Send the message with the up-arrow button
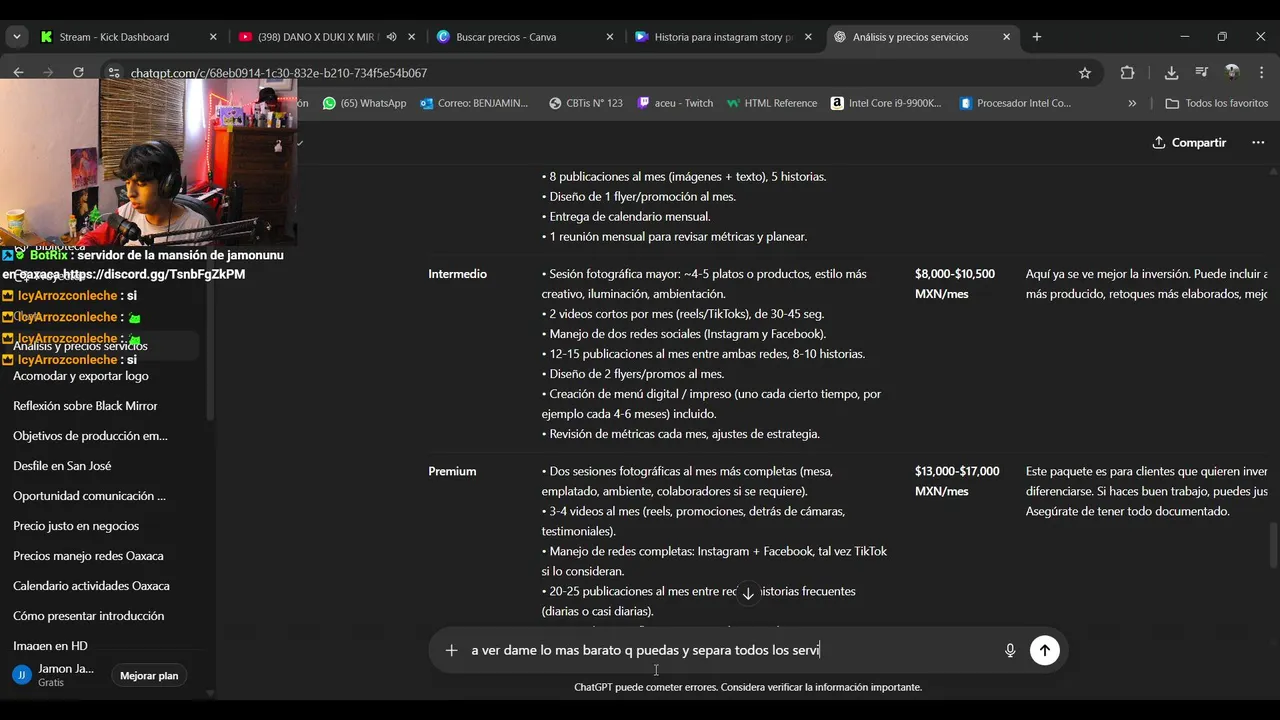 pos(1044,650)
